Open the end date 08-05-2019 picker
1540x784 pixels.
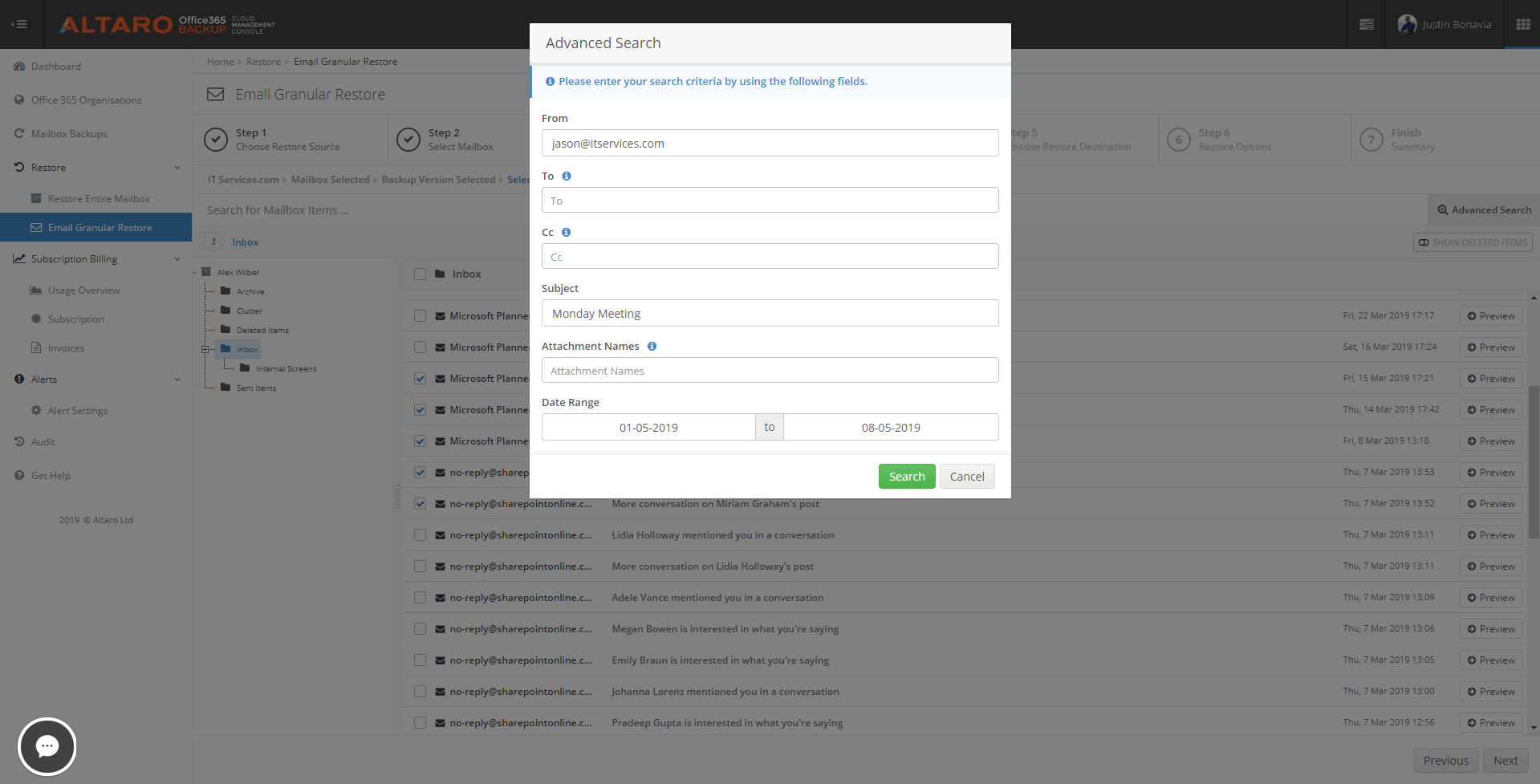[x=891, y=427]
